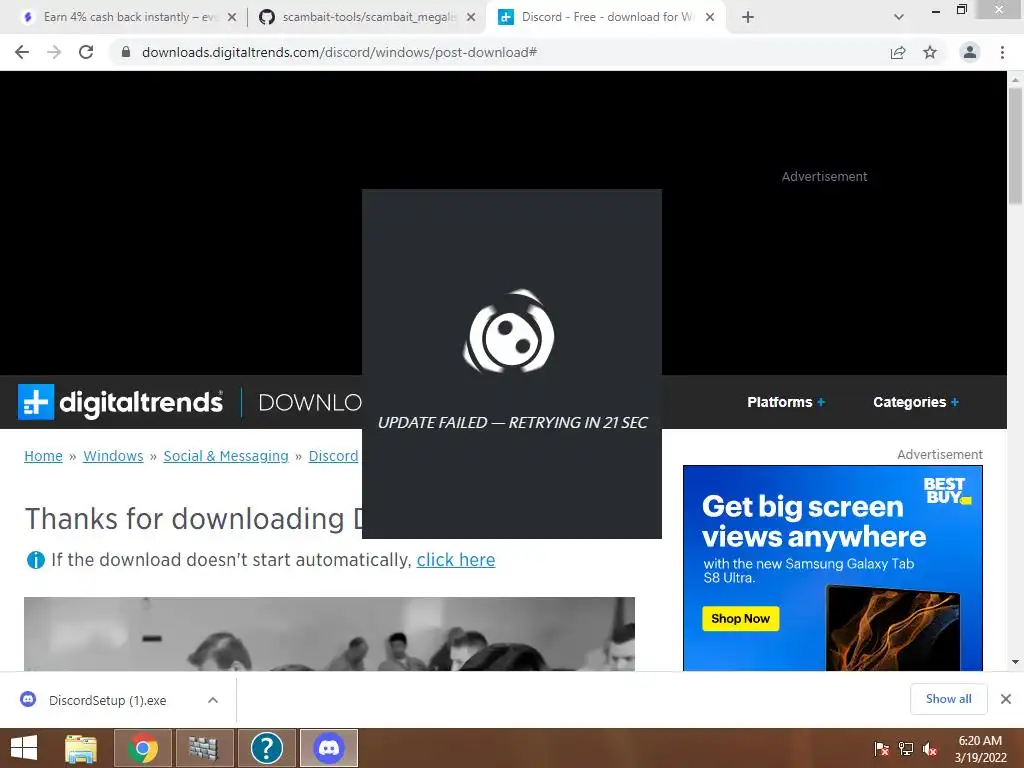View site security lock info
The height and width of the screenshot is (768, 1024).
click(125, 52)
